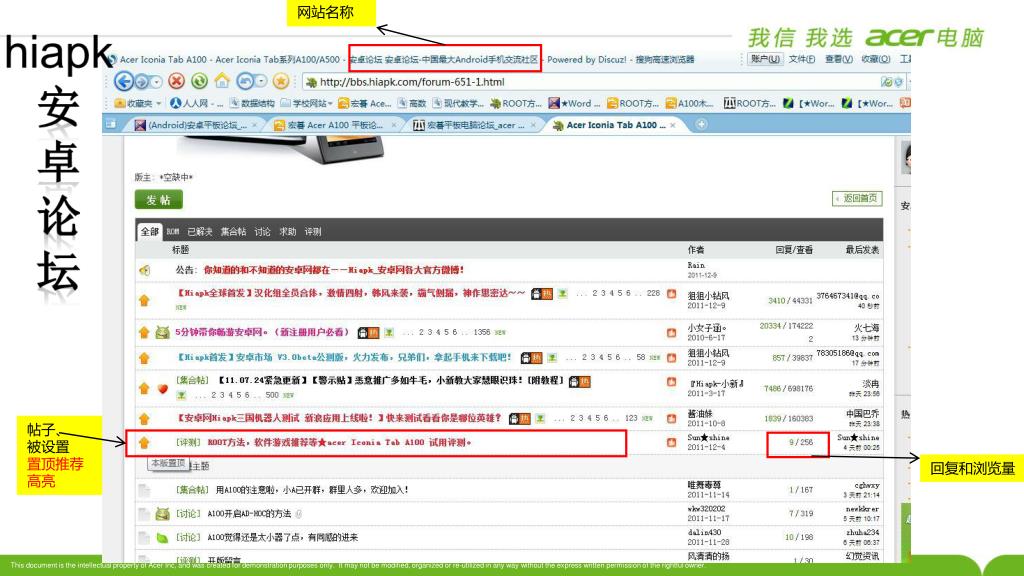This screenshot has width=1024, height=576.
Task: Open the ROOT方法 acer Iconia Tab A100 thread
Action: pyautogui.click(x=339, y=442)
